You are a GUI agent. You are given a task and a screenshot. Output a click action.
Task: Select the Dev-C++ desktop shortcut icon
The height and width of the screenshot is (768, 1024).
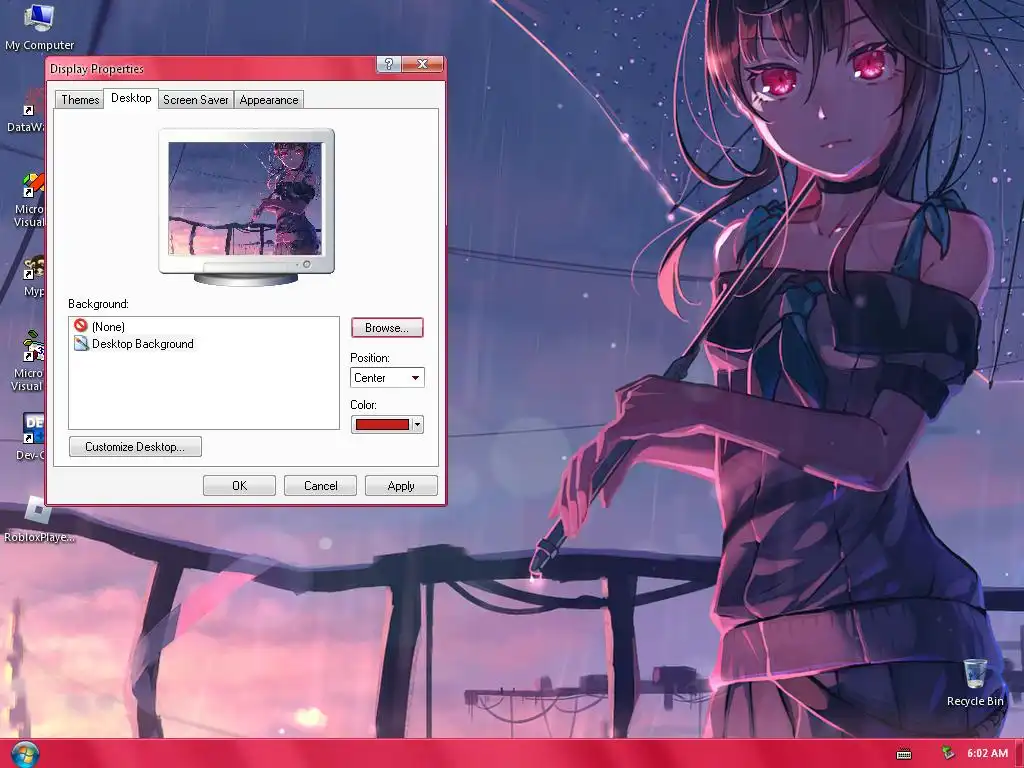[x=33, y=428]
